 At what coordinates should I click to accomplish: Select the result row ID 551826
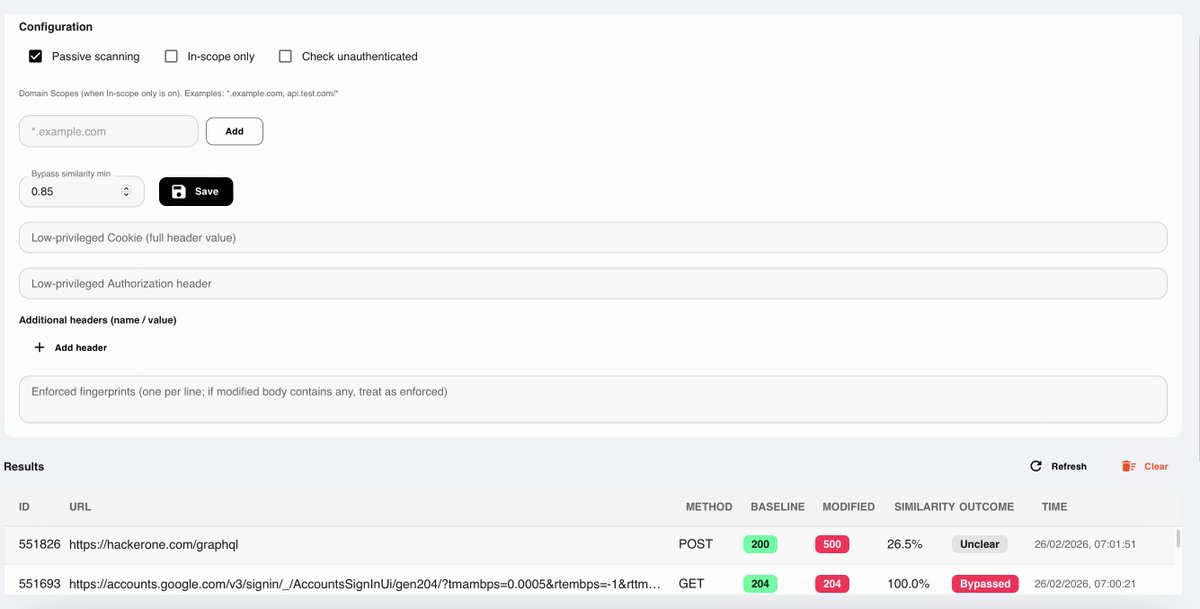[40, 544]
